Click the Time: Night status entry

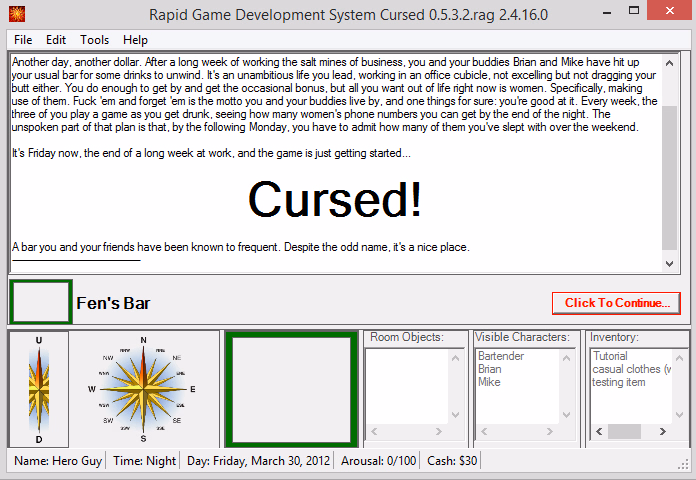coord(144,461)
